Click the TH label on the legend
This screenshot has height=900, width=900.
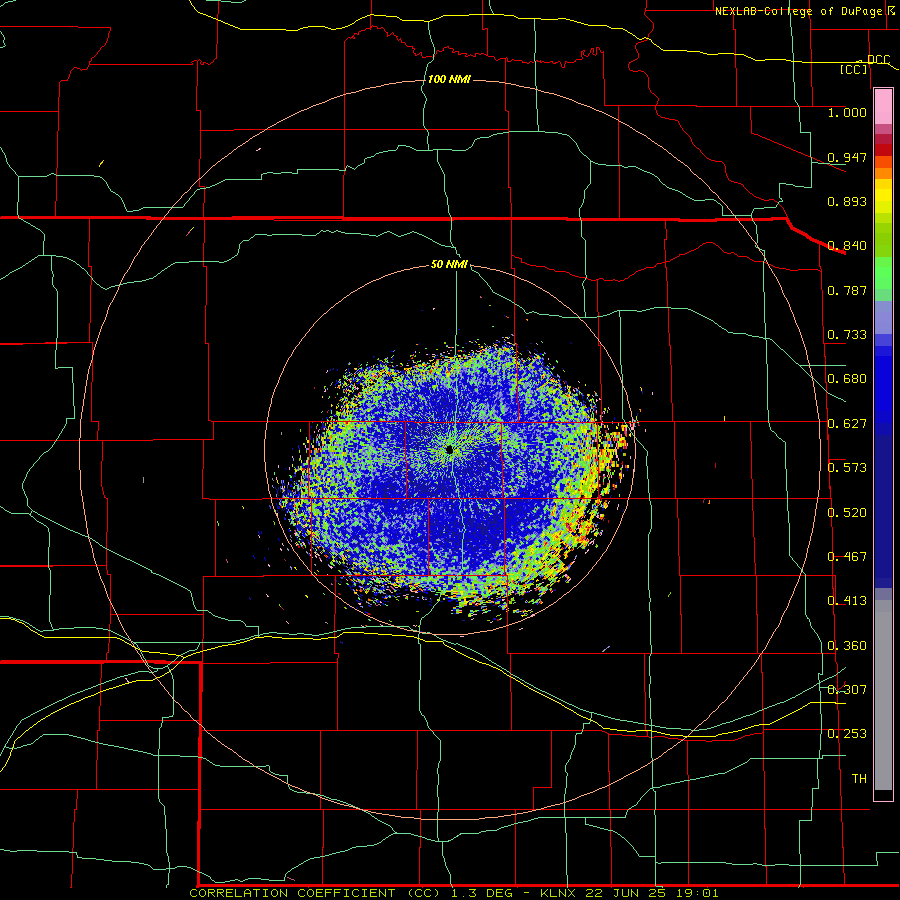(859, 779)
